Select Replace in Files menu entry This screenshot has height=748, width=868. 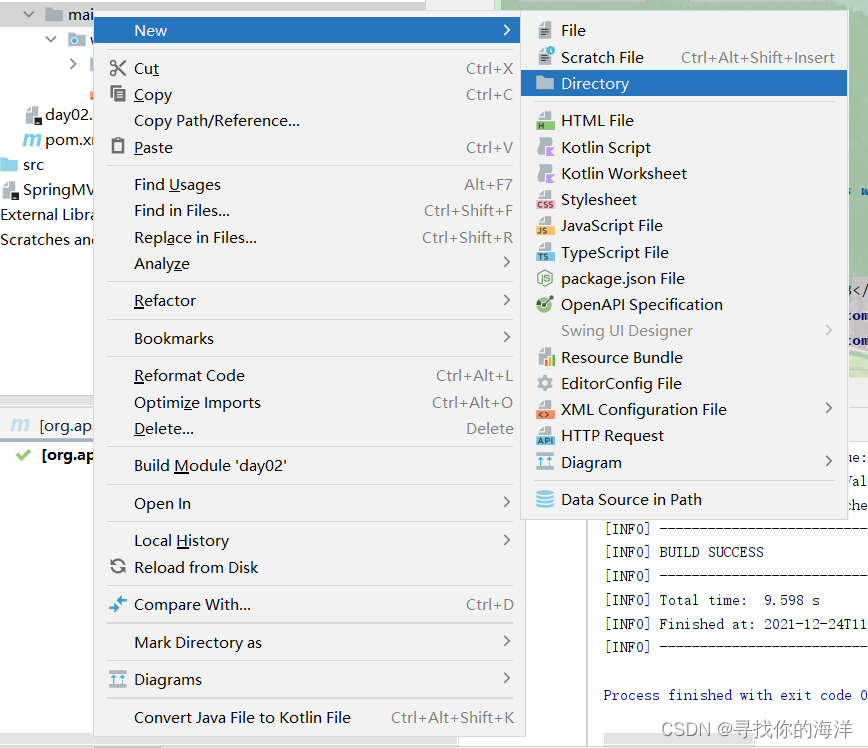coord(309,238)
